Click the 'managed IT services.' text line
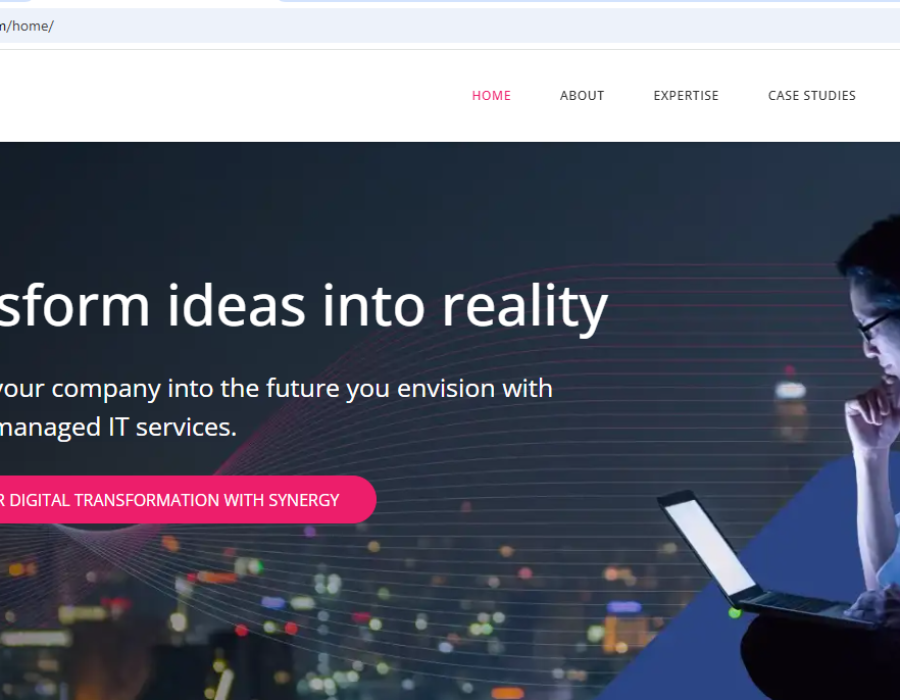This screenshot has width=900, height=700. point(118,427)
